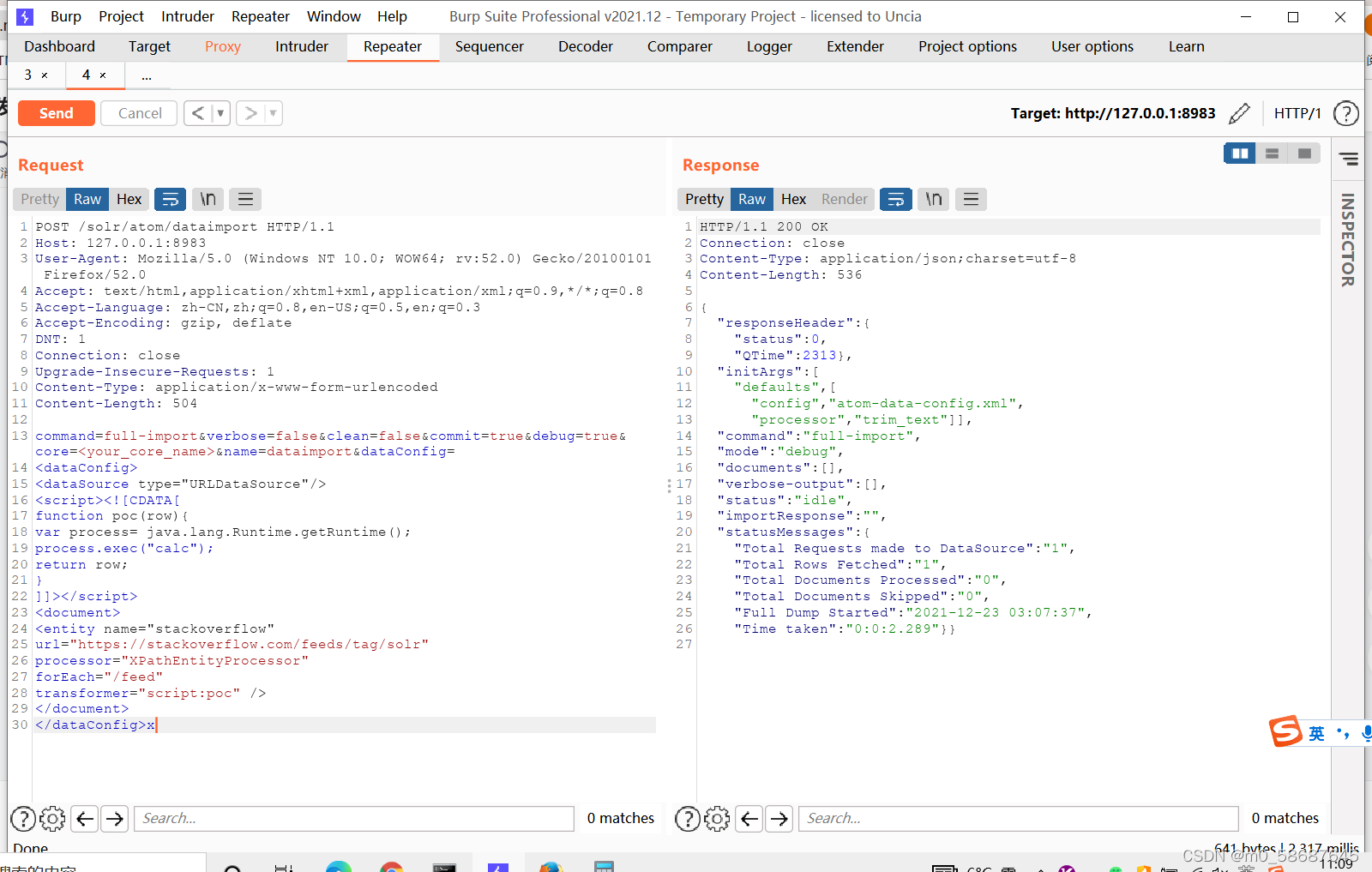The width and height of the screenshot is (1372, 872).
Task: Click the Cancel button
Action: click(140, 113)
